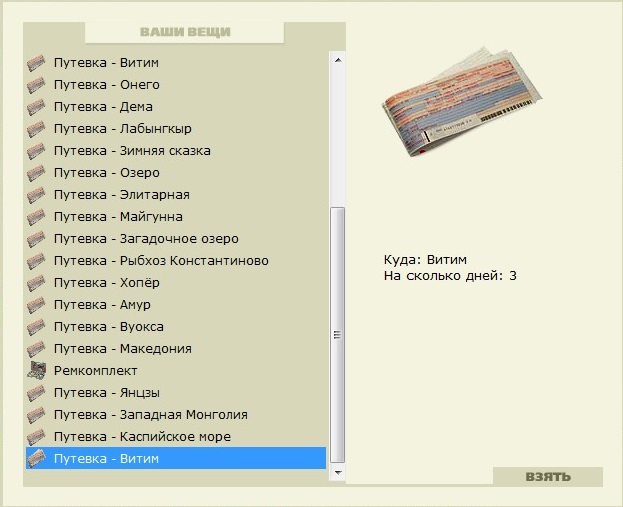The height and width of the screenshot is (507, 623).
Task: Click the ticket icon beside Западная Монголия
Action: (x=36, y=415)
